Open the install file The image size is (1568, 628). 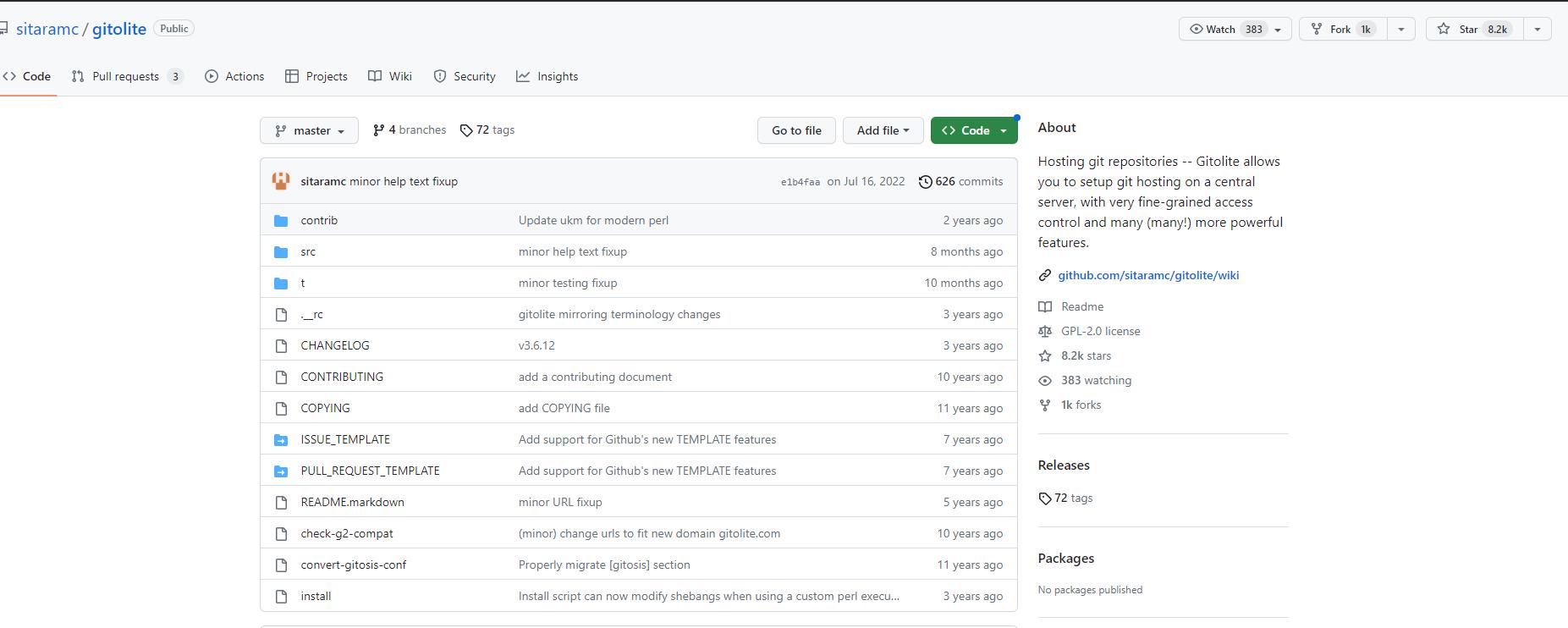click(x=316, y=596)
